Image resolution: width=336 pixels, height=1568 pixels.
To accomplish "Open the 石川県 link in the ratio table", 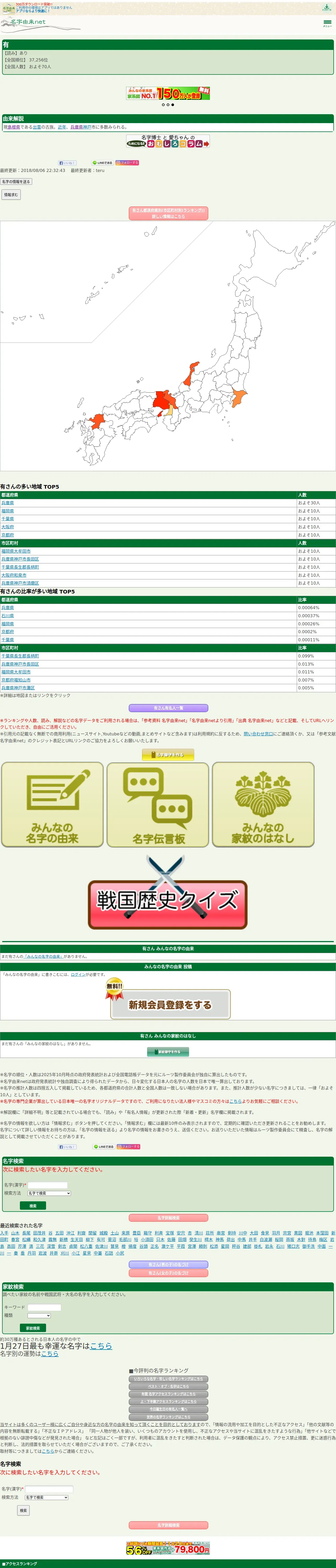I will (7, 616).
